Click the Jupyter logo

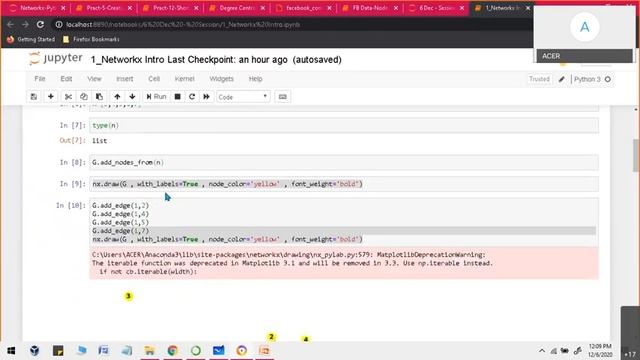56,59
